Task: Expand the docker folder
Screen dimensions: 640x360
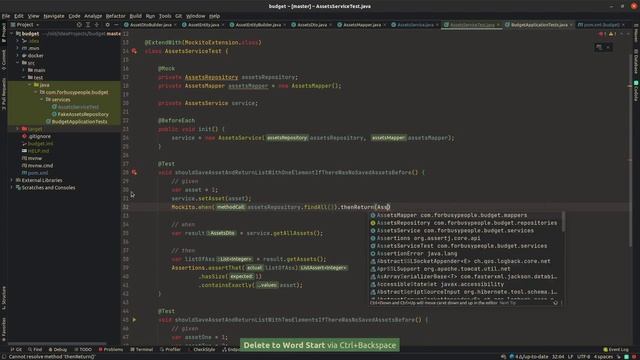Action: click(18, 56)
